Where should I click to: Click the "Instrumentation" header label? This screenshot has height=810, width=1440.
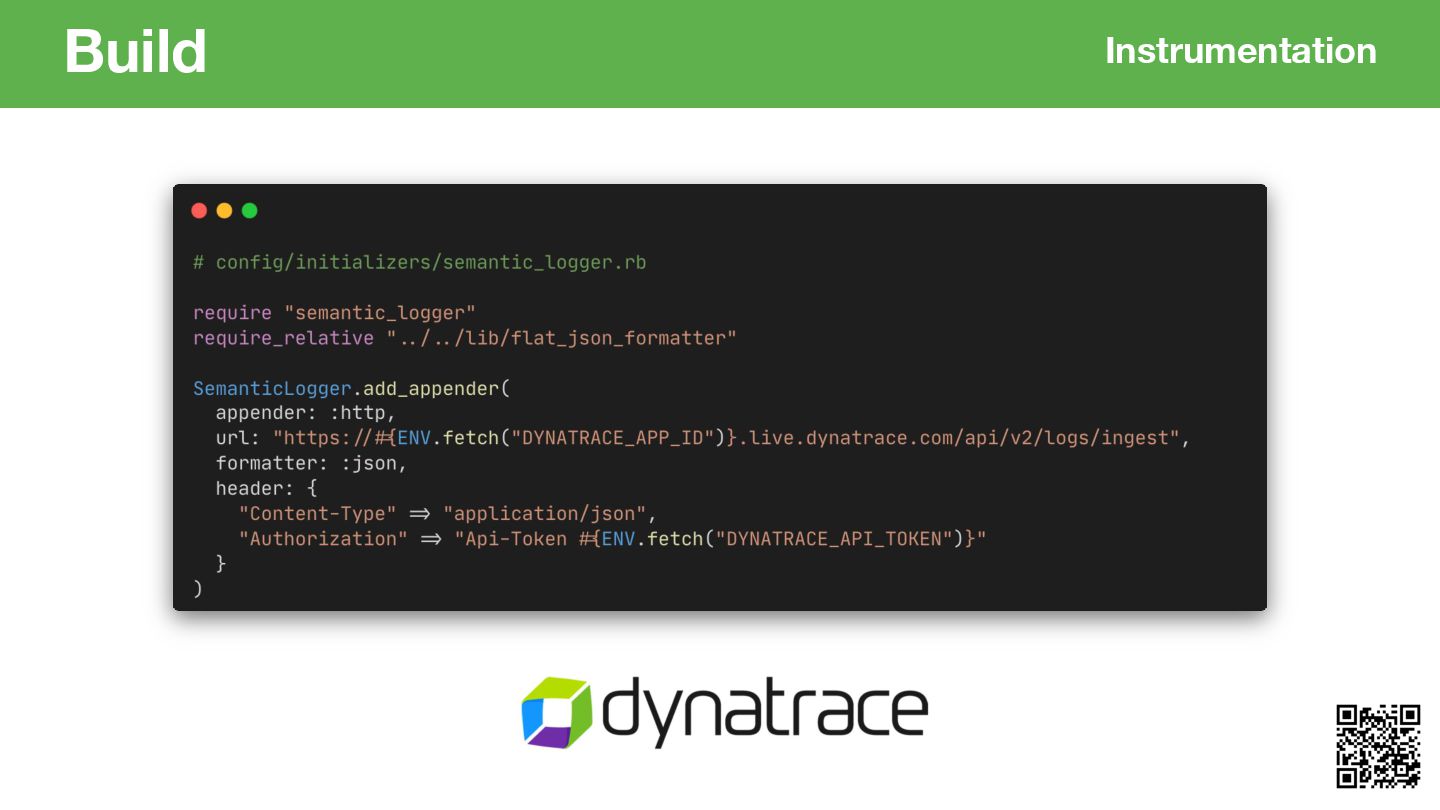[1240, 50]
